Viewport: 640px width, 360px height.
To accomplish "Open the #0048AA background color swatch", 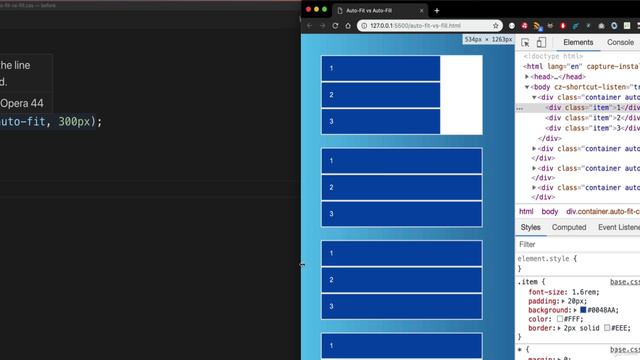I will pyautogui.click(x=583, y=310).
